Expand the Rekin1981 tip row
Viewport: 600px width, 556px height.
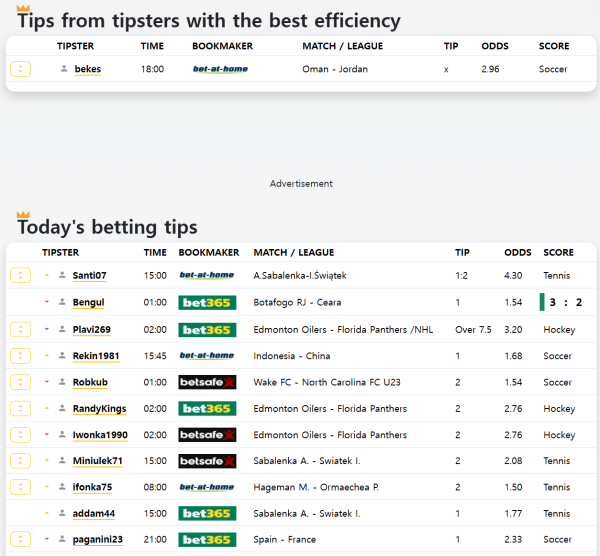[x=20, y=355]
